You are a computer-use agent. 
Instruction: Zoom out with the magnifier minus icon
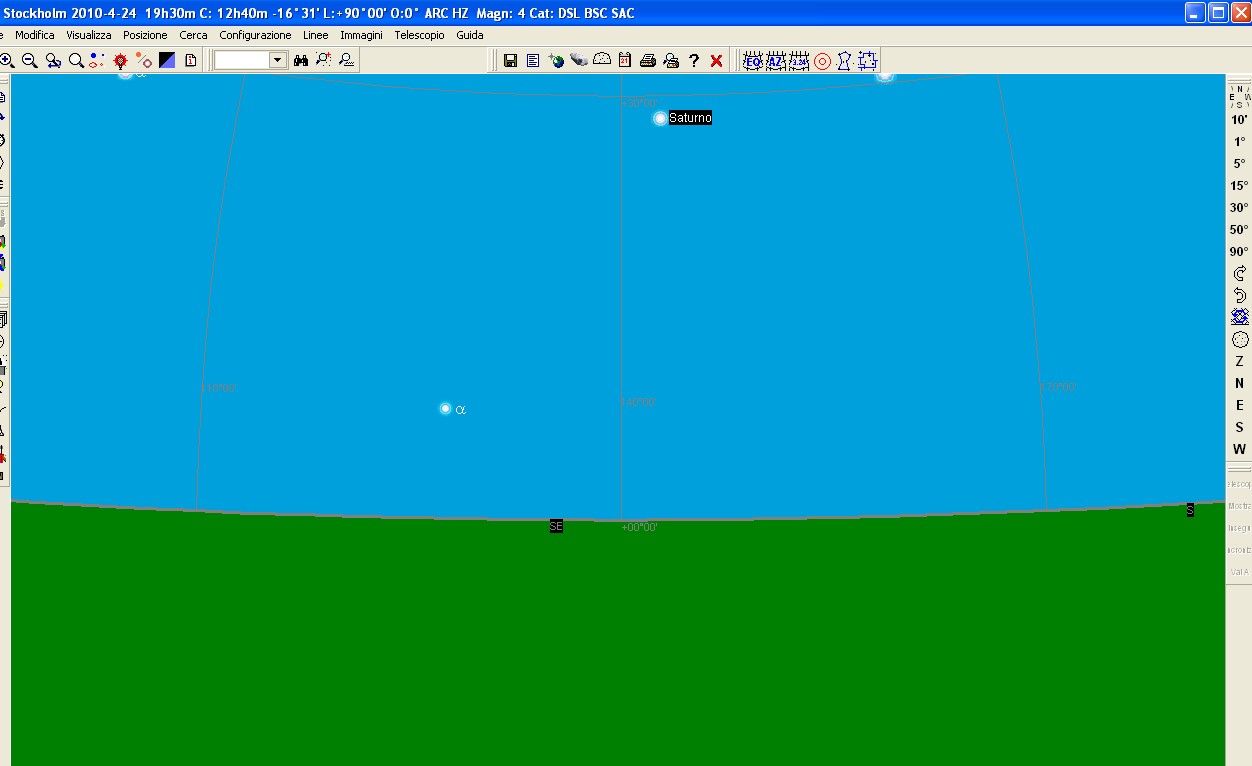point(29,61)
